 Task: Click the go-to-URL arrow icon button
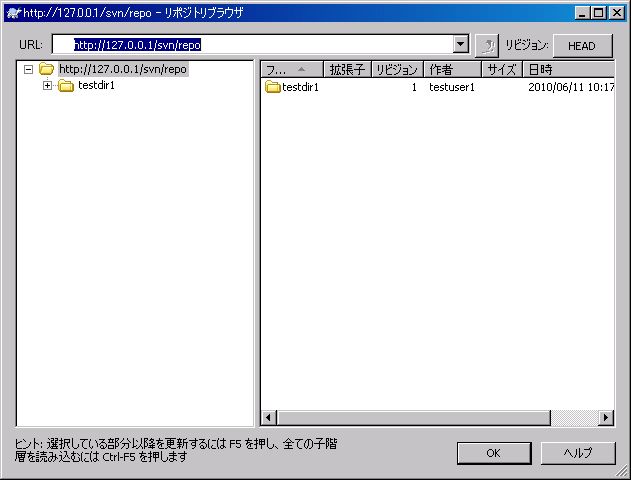click(487, 45)
